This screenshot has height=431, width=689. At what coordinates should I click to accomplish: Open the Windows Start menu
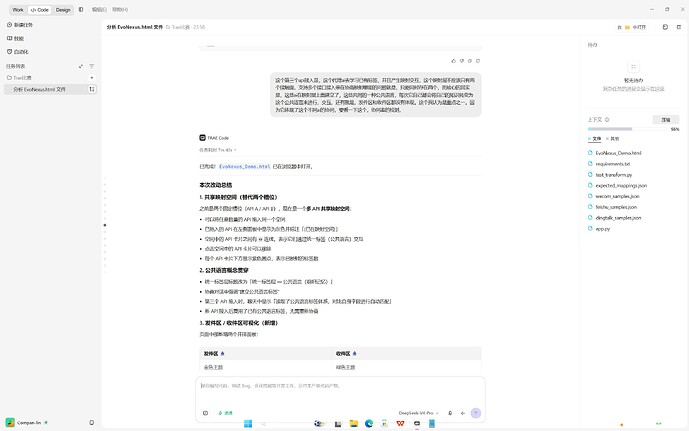click(x=248, y=424)
